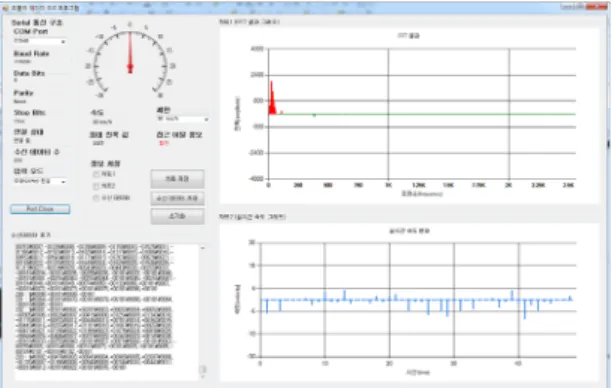Click the Port Close button

[x=40, y=209]
